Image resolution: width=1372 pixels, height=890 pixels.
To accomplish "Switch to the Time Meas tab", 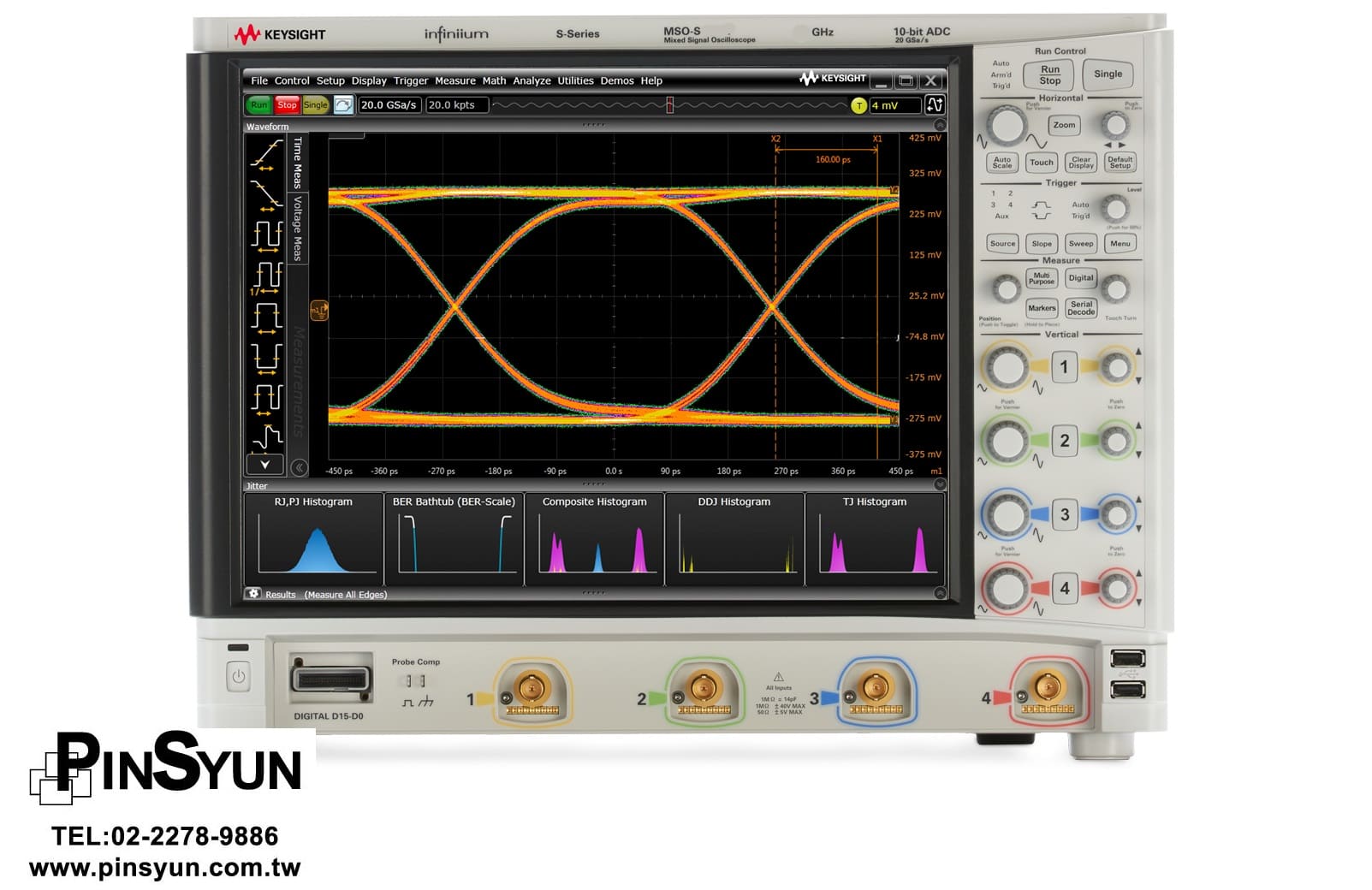I will [x=297, y=163].
